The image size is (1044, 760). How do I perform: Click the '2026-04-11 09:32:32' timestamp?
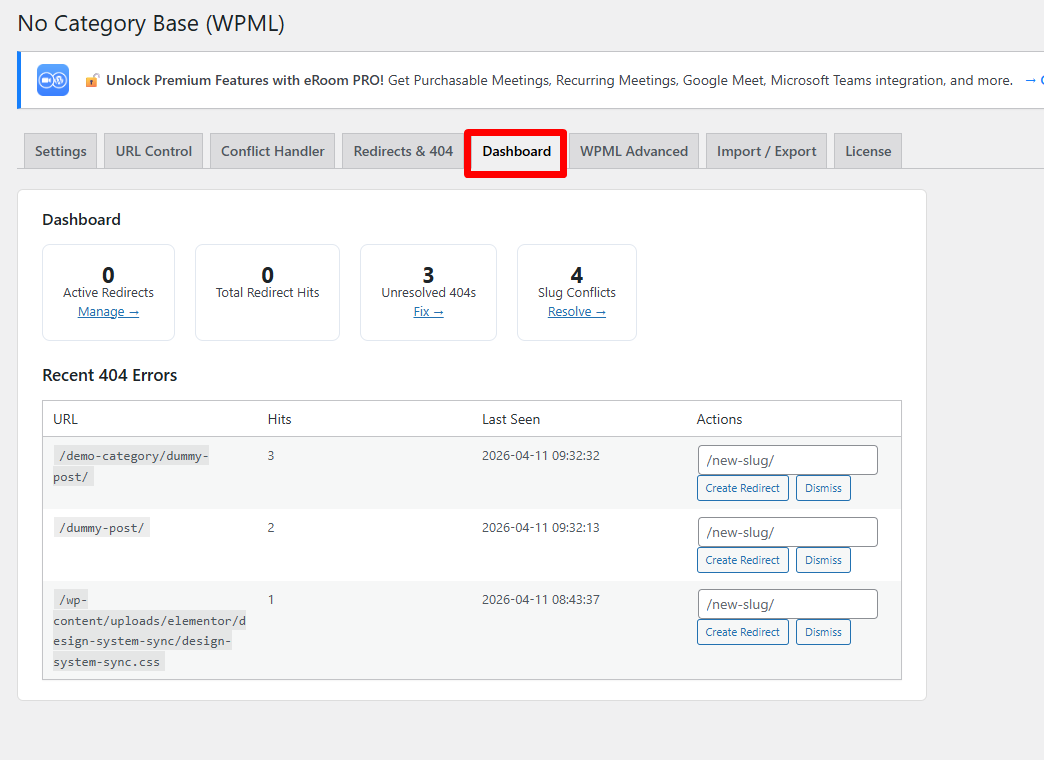541,456
